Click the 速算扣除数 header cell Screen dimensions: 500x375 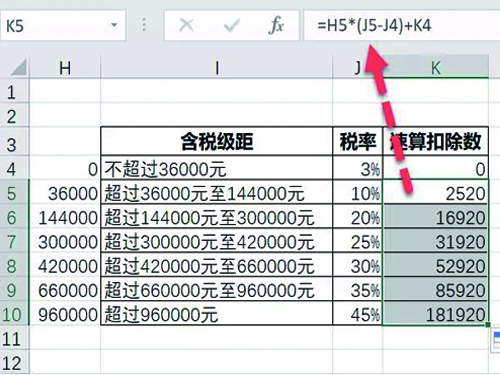[436, 141]
